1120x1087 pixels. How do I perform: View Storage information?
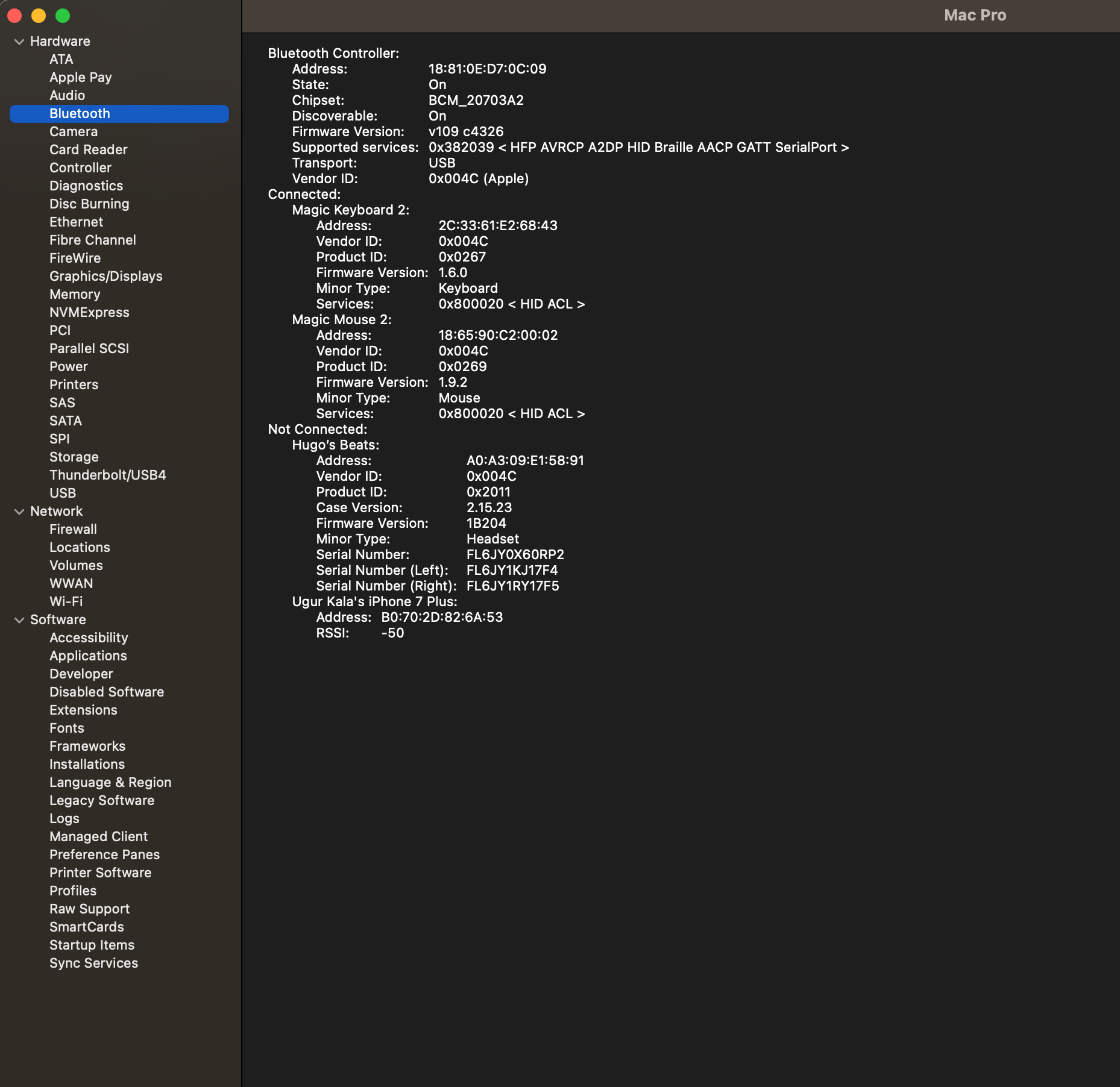point(74,457)
